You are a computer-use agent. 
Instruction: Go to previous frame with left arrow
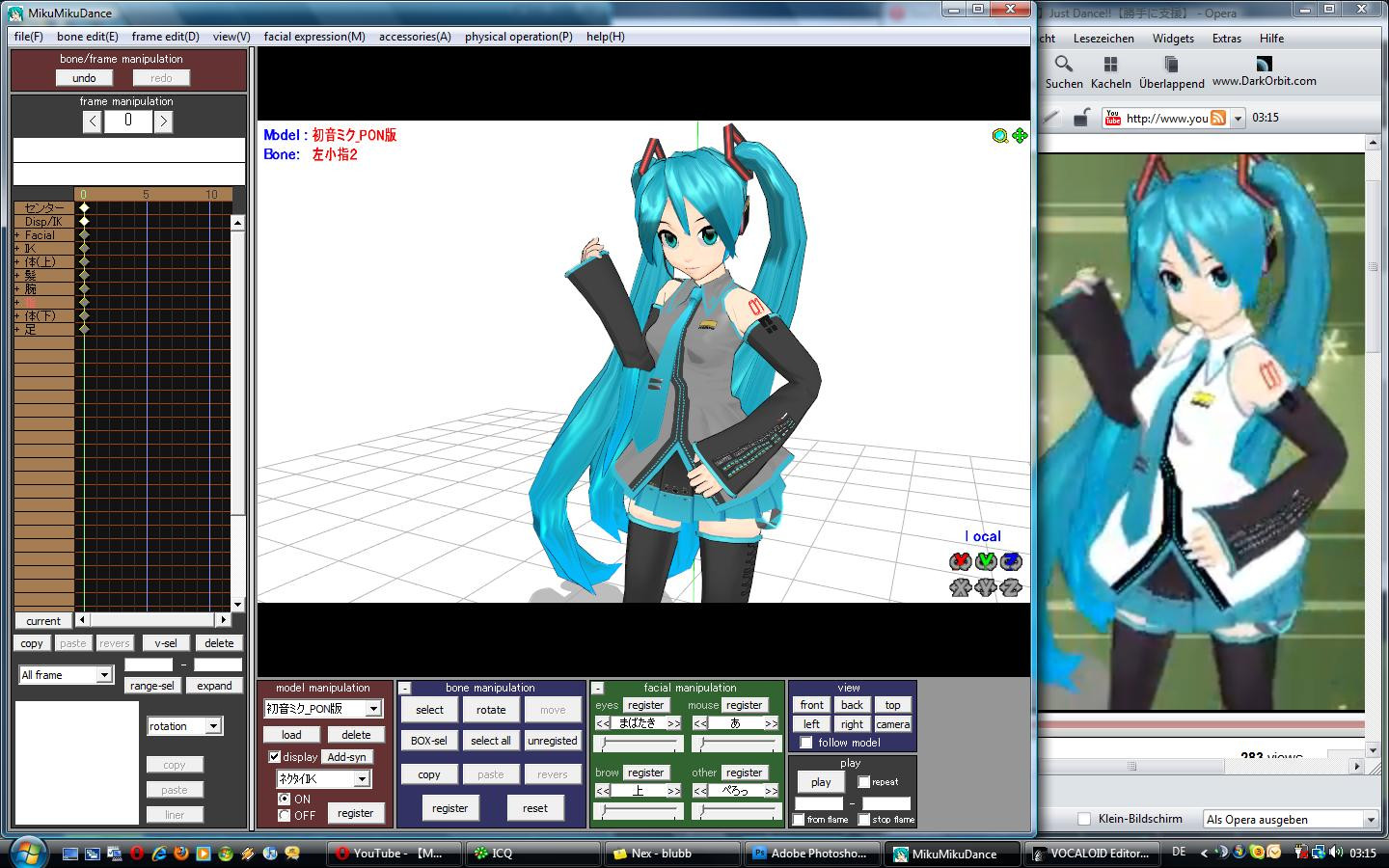pyautogui.click(x=92, y=122)
